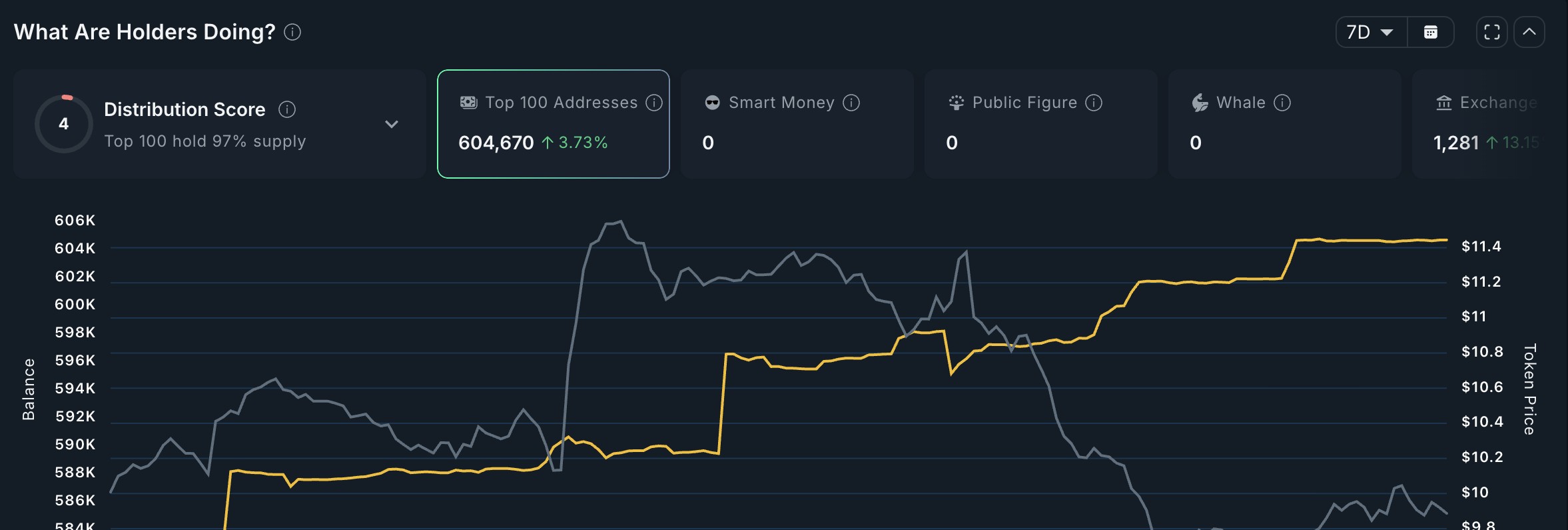Select the Public Figure tab
The height and width of the screenshot is (530, 1568).
pyautogui.click(x=1041, y=124)
